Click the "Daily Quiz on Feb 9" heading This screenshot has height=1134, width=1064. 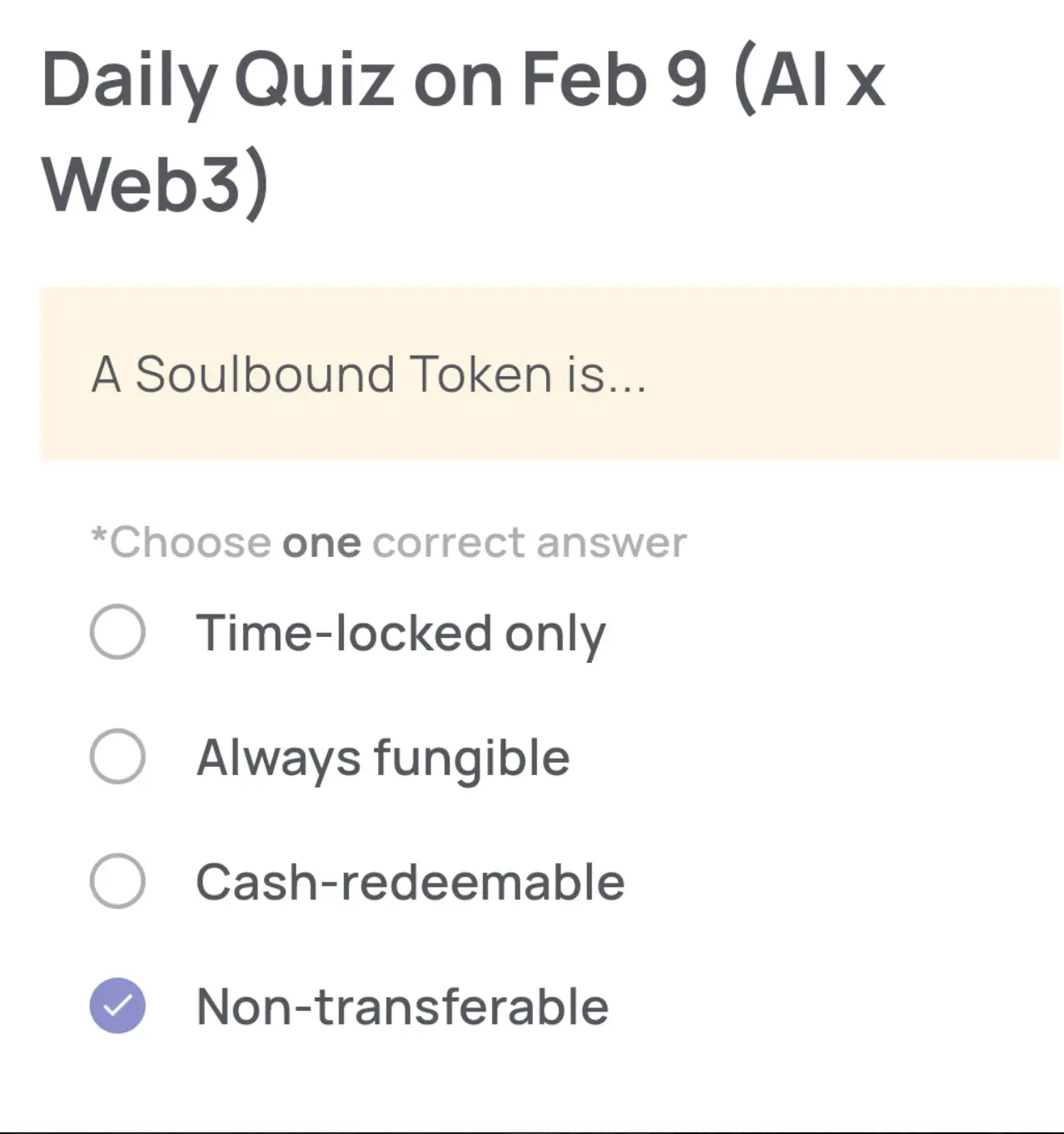375,80
